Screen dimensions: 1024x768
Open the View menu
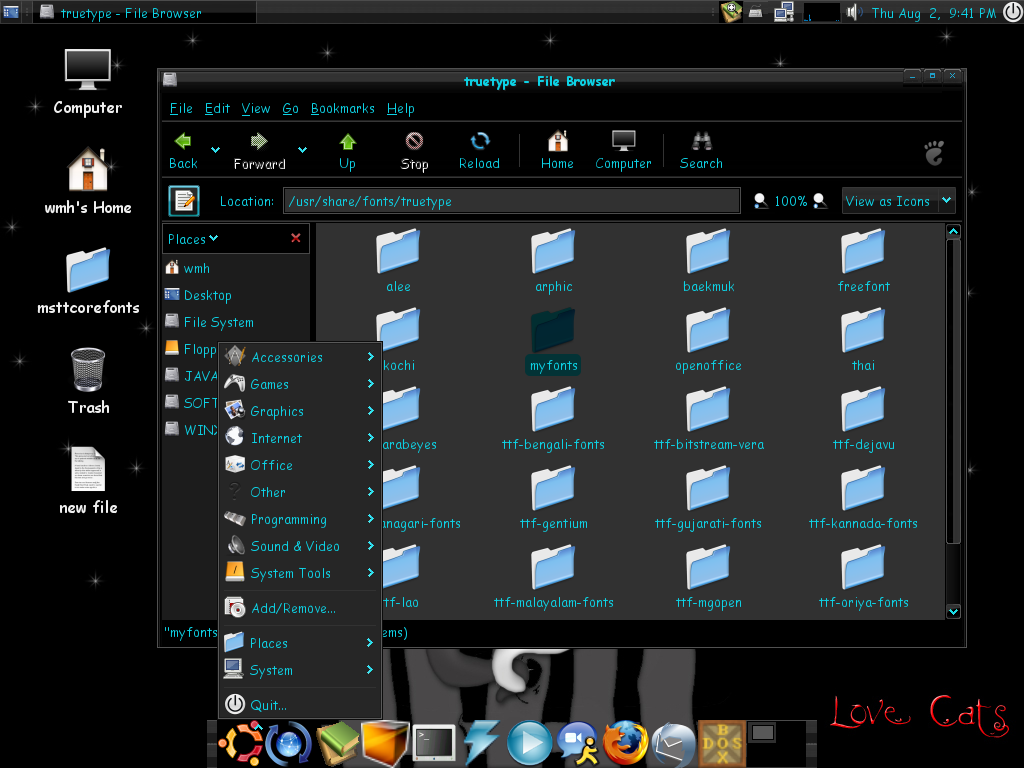(x=255, y=108)
